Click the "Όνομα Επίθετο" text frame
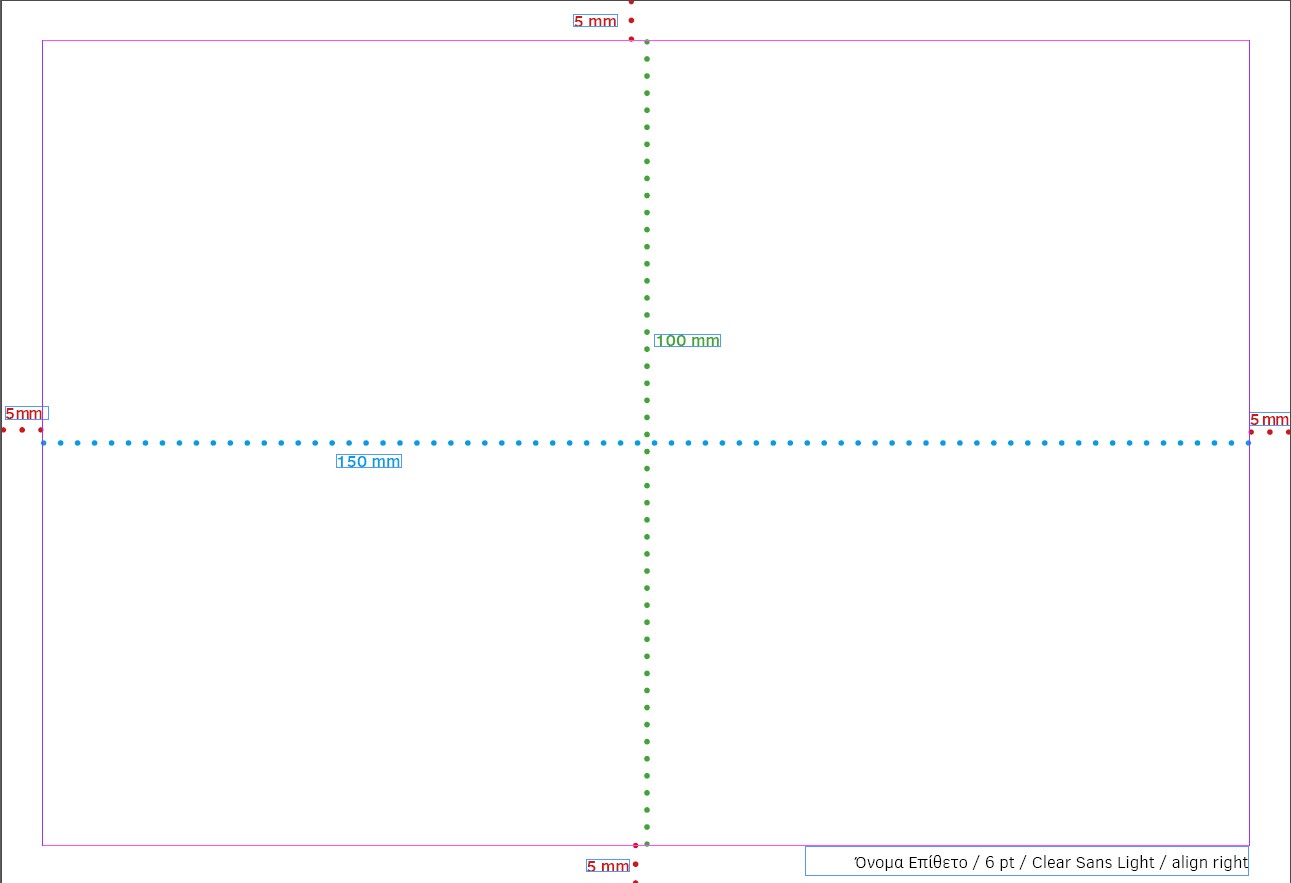The height and width of the screenshot is (883, 1291). 1027,862
